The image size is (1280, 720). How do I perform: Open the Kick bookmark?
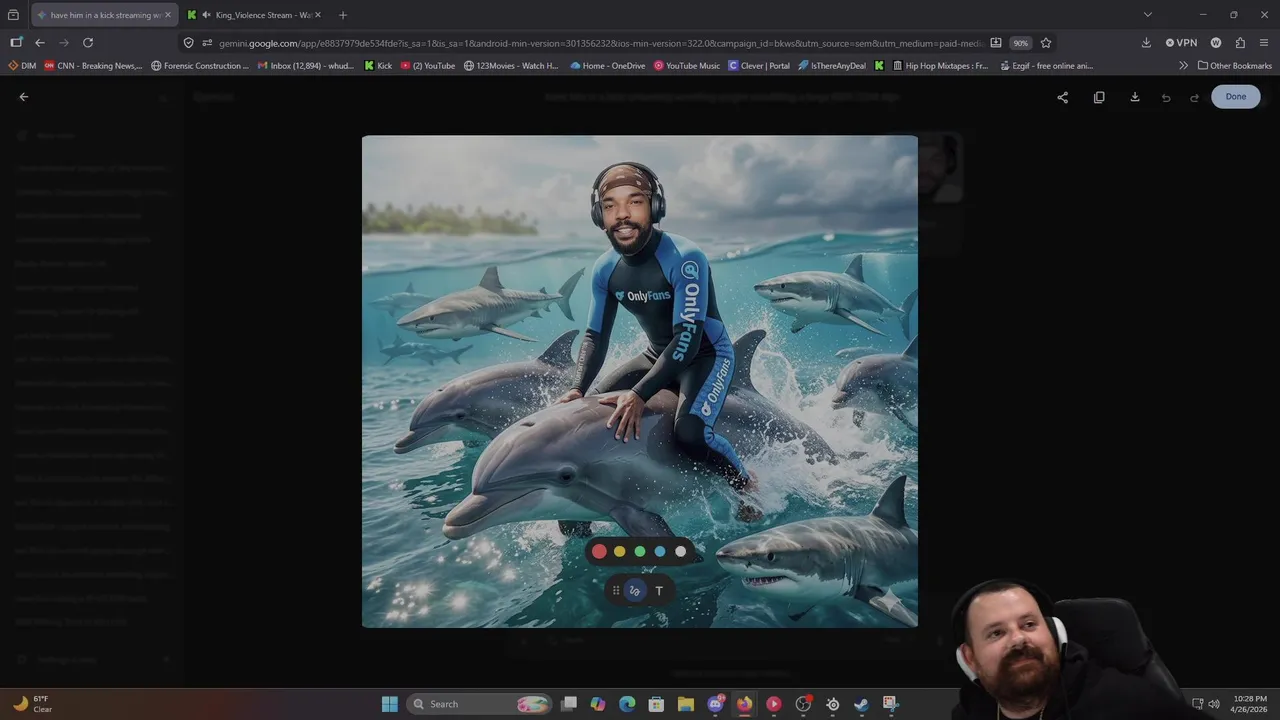coord(378,66)
